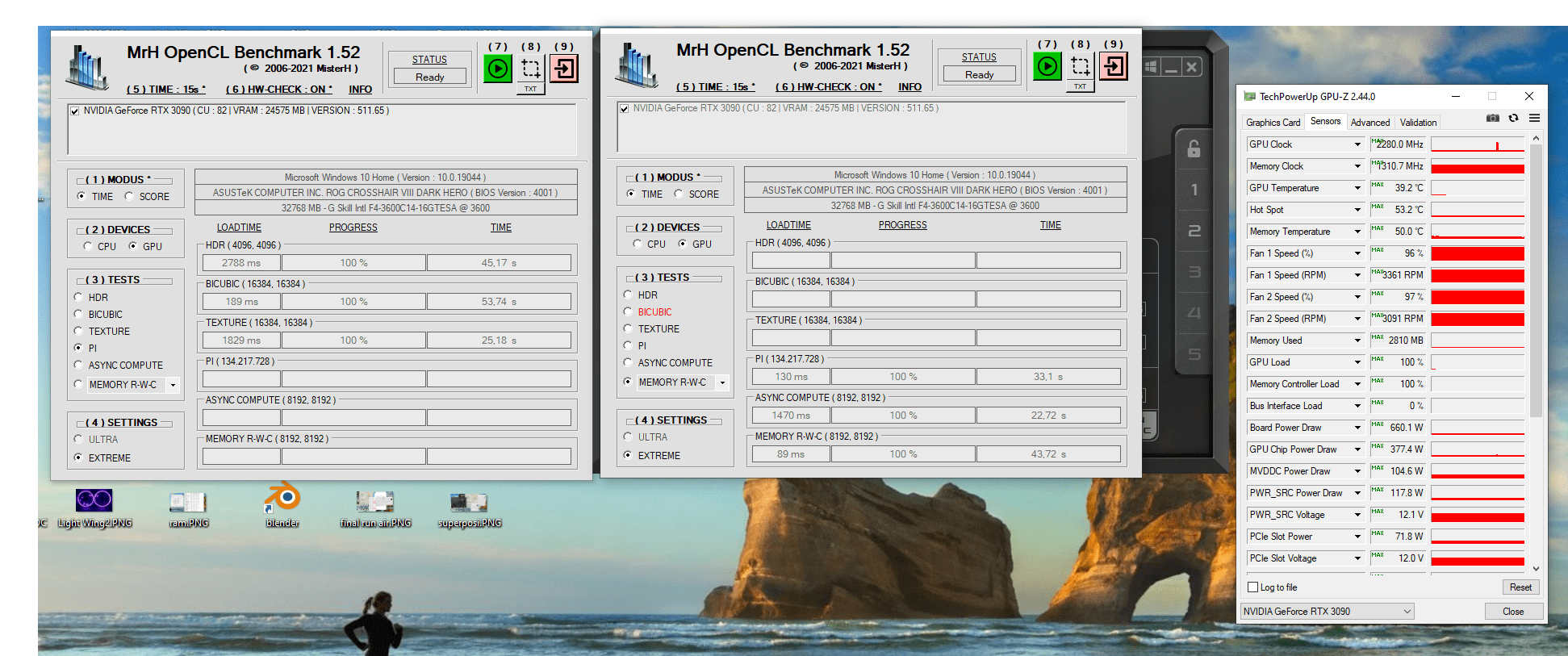Viewport: 1568px width, 656px height.
Task: Select profile 1 on the dark widget
Action: 1194,190
